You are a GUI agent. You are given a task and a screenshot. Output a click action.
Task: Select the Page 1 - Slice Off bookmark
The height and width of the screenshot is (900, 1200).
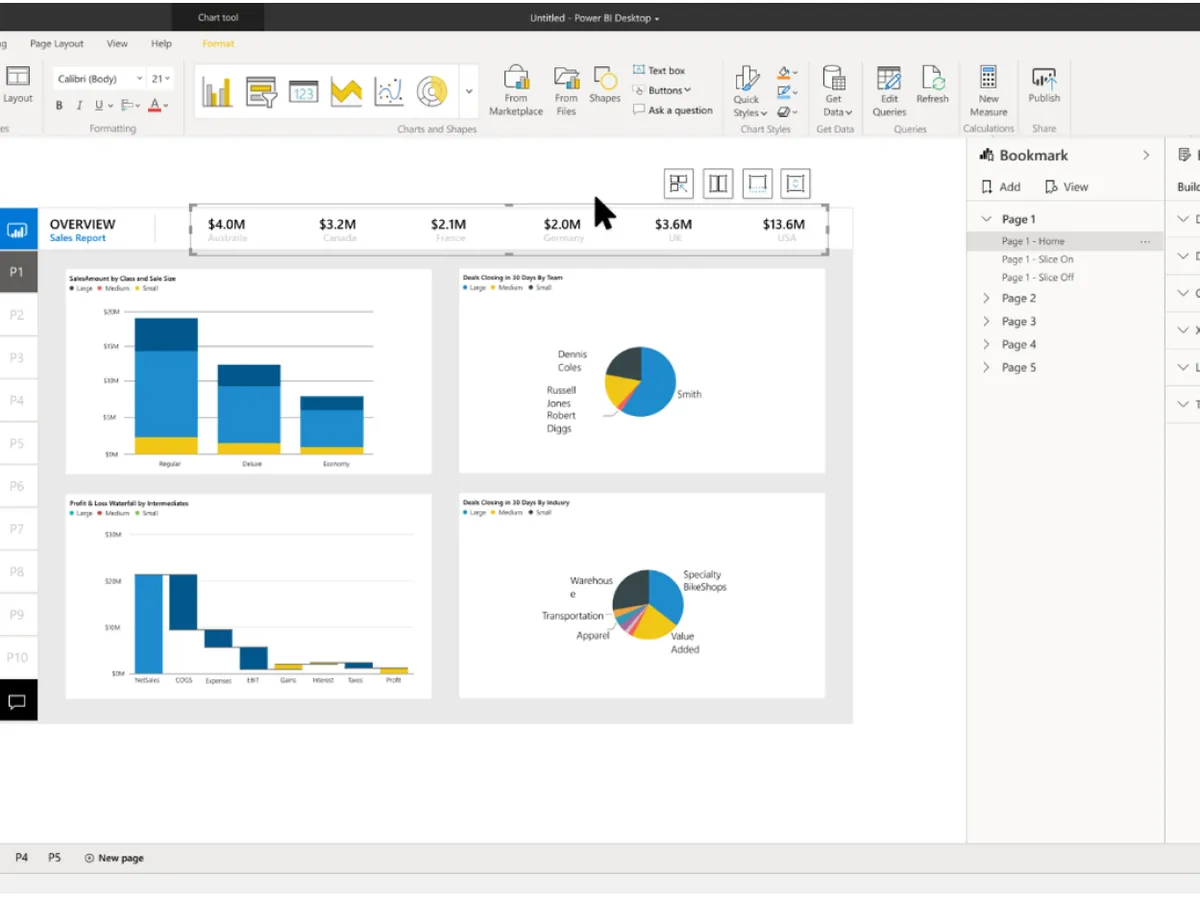click(x=1040, y=277)
